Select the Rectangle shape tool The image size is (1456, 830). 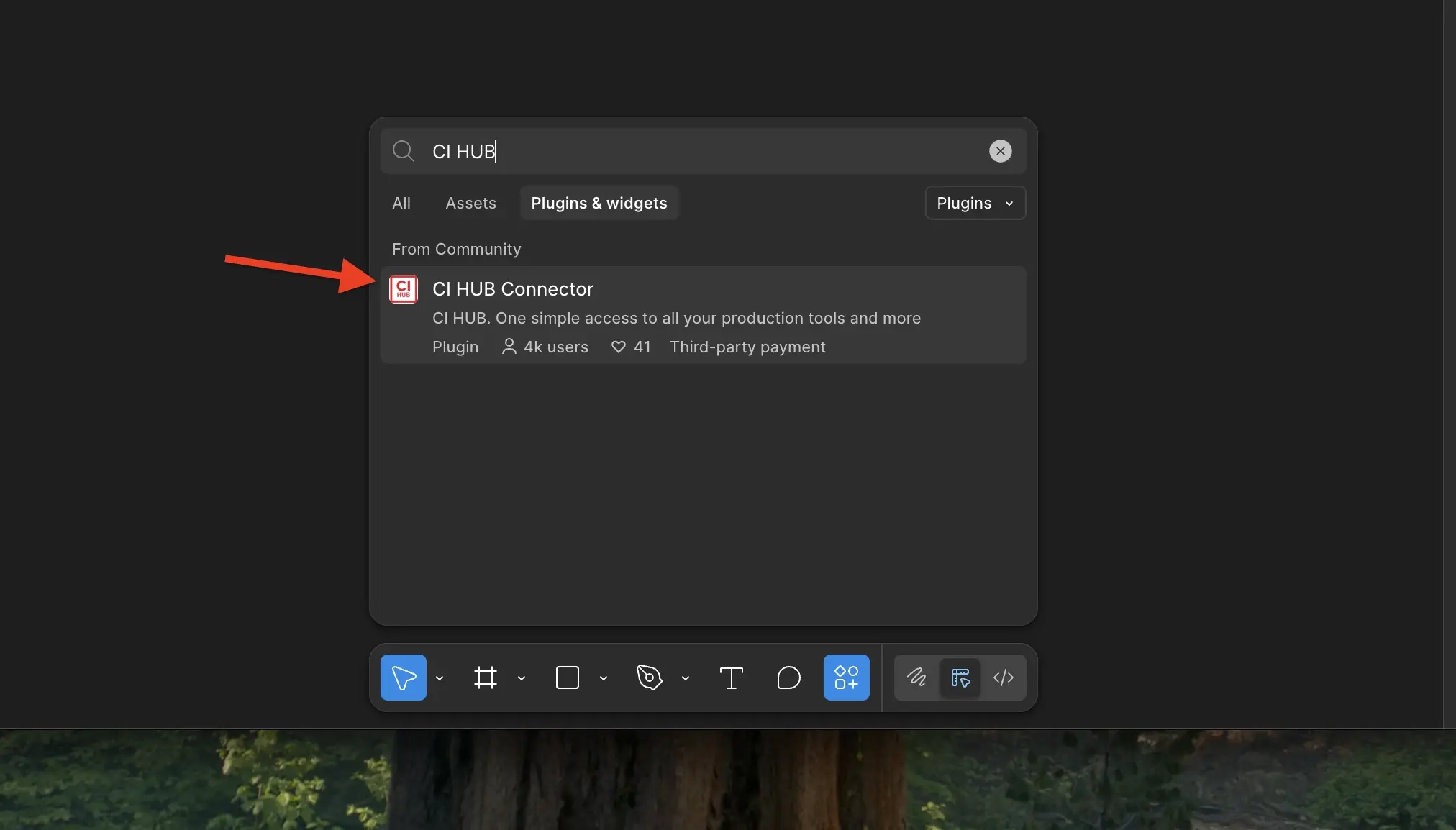click(568, 678)
